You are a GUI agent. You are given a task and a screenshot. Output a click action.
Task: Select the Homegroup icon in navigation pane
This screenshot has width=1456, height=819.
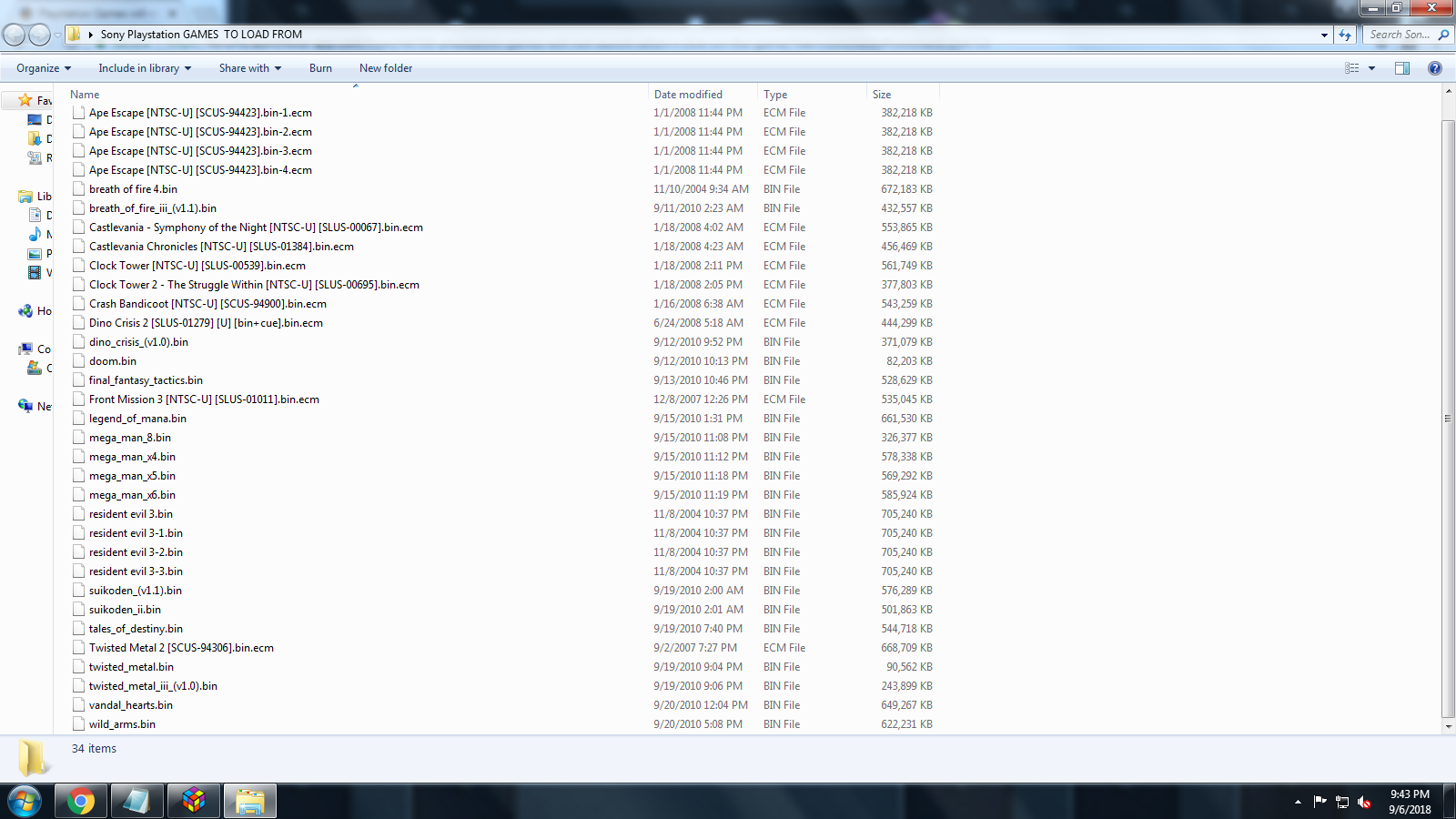(x=25, y=311)
